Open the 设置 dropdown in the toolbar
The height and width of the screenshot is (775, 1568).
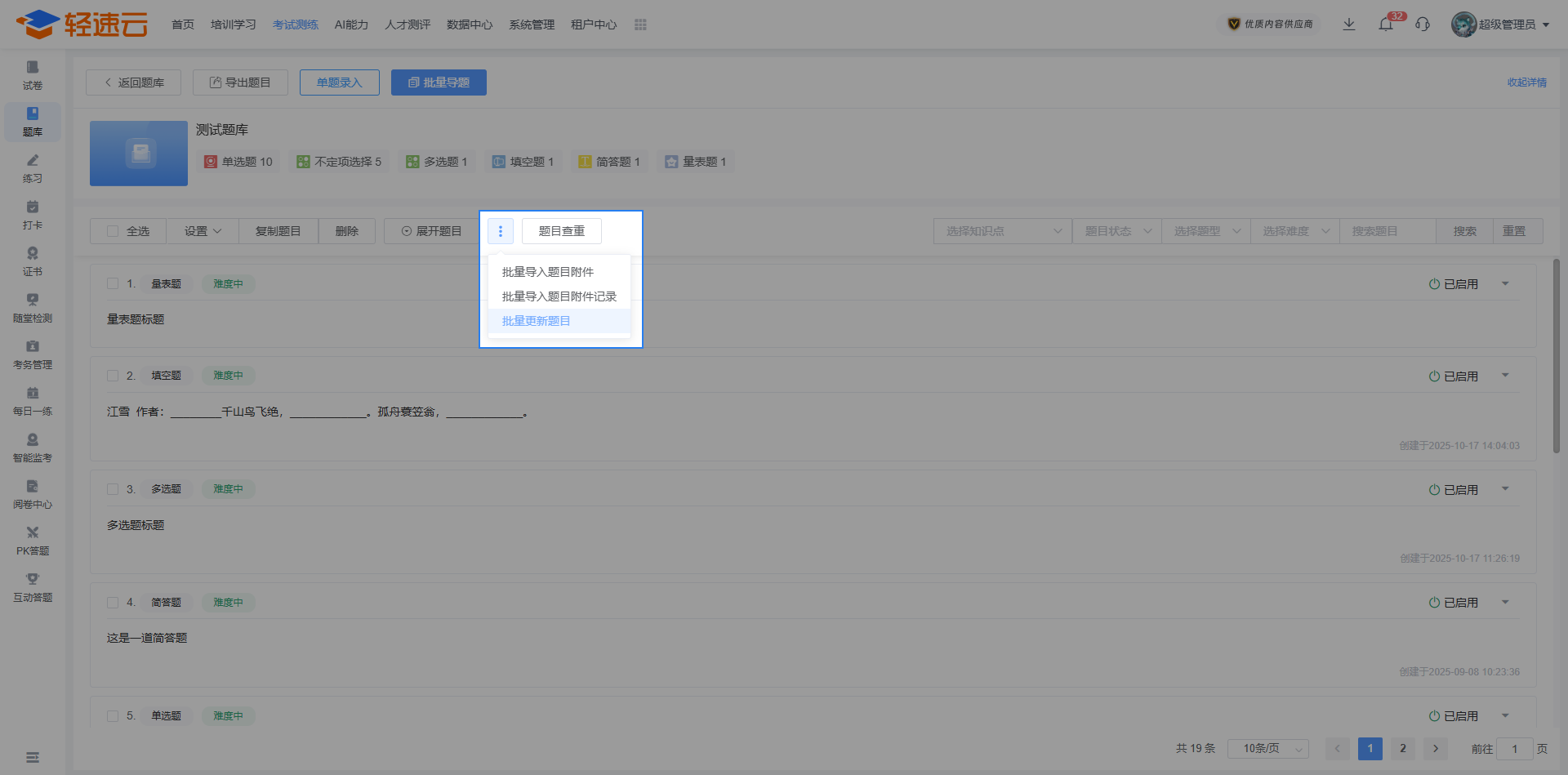click(x=203, y=231)
